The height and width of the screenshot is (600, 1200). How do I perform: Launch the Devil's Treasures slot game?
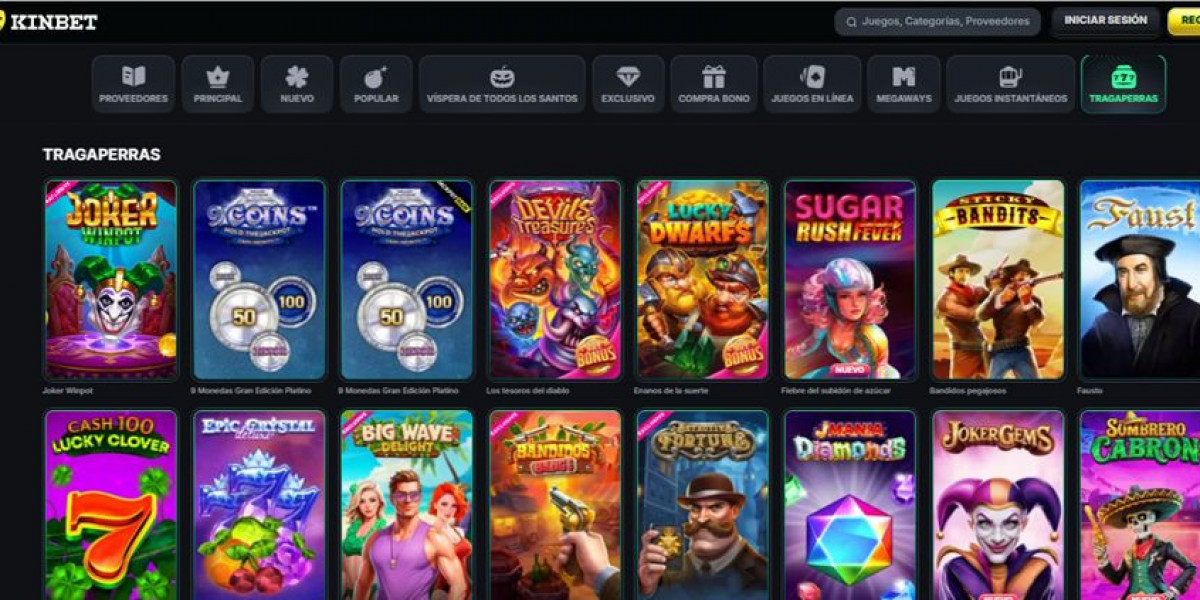coord(555,280)
